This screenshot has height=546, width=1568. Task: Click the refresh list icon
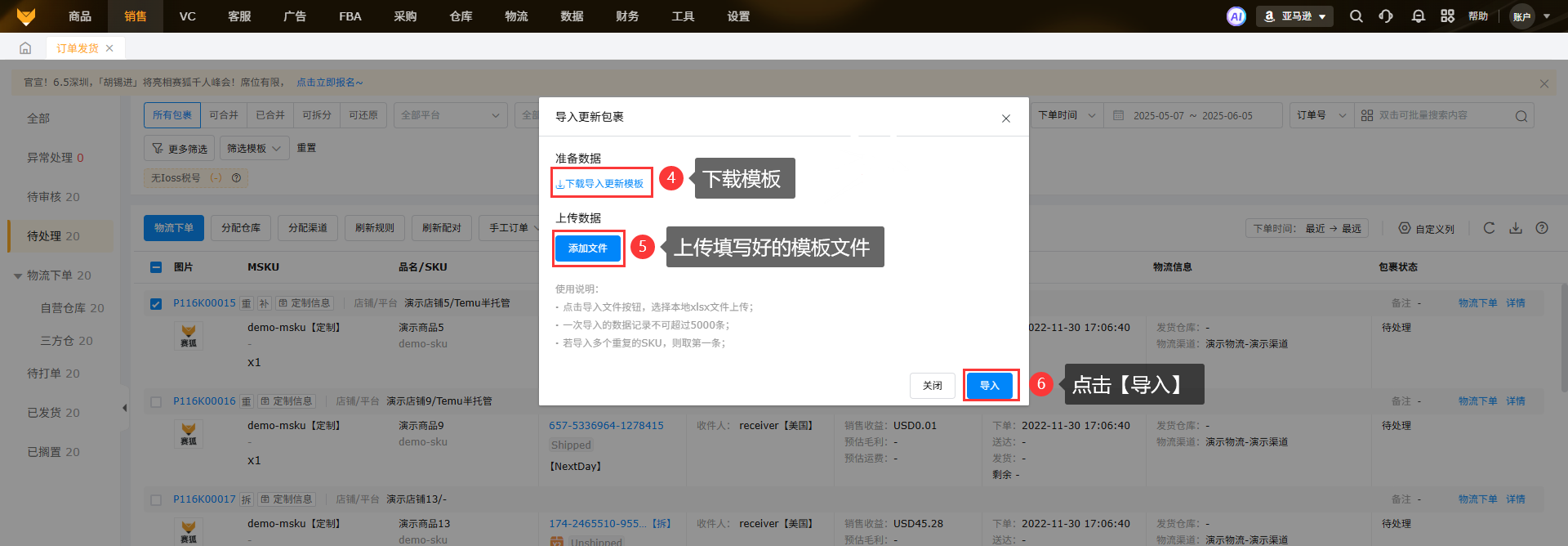click(x=1490, y=228)
